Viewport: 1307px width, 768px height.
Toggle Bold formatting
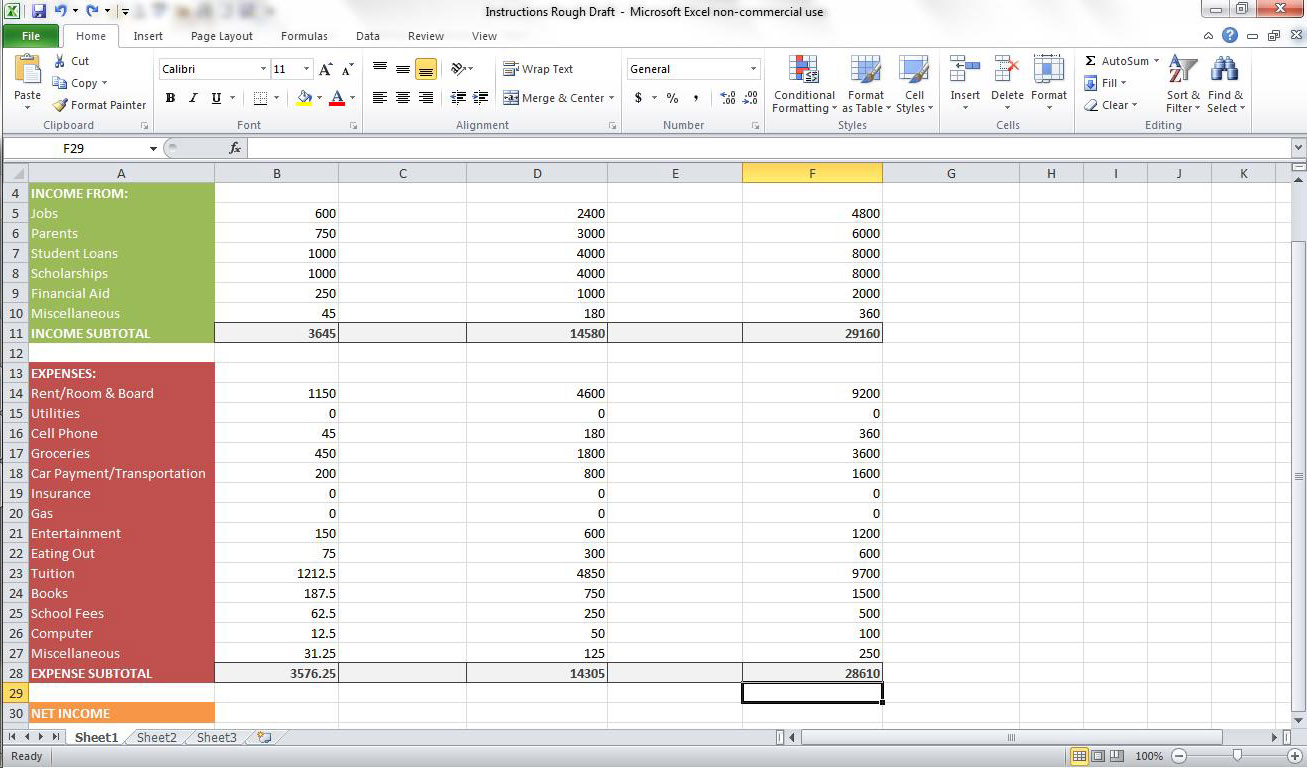[170, 98]
